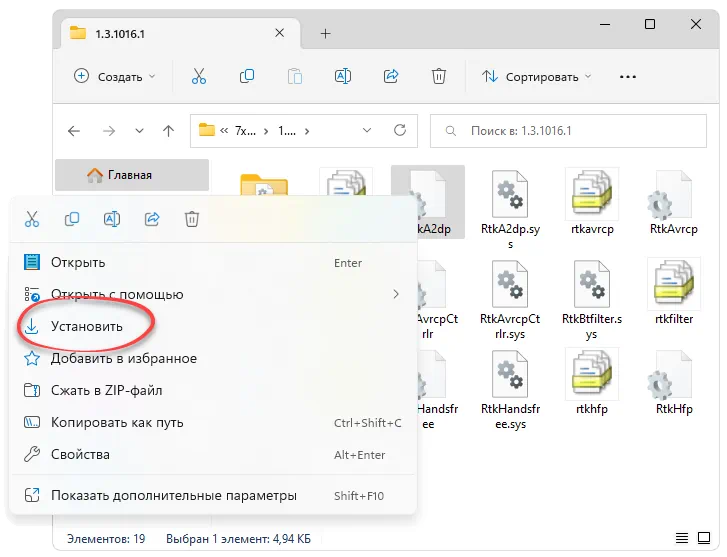Close the 1.3.1016.1 tab
The width and height of the screenshot is (727, 557).
coord(280,33)
